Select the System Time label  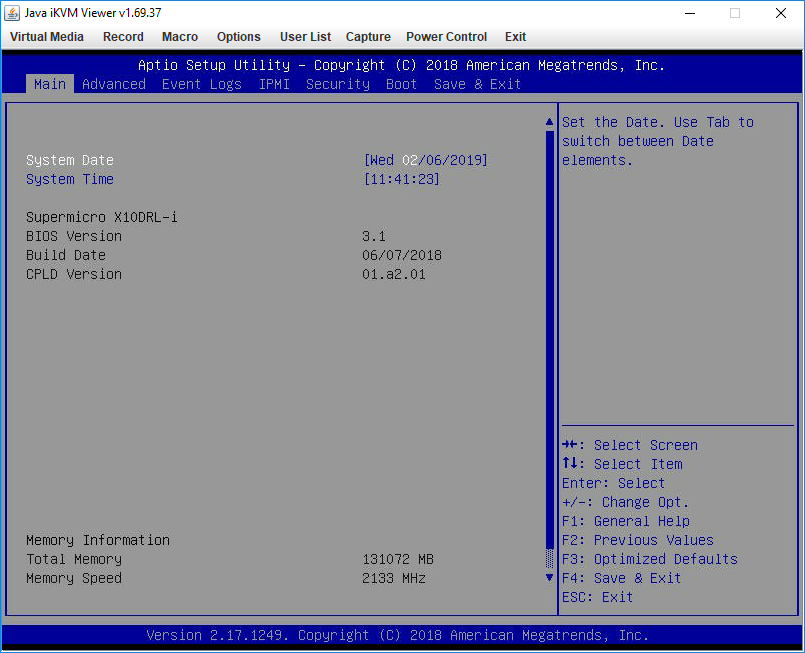pos(70,180)
